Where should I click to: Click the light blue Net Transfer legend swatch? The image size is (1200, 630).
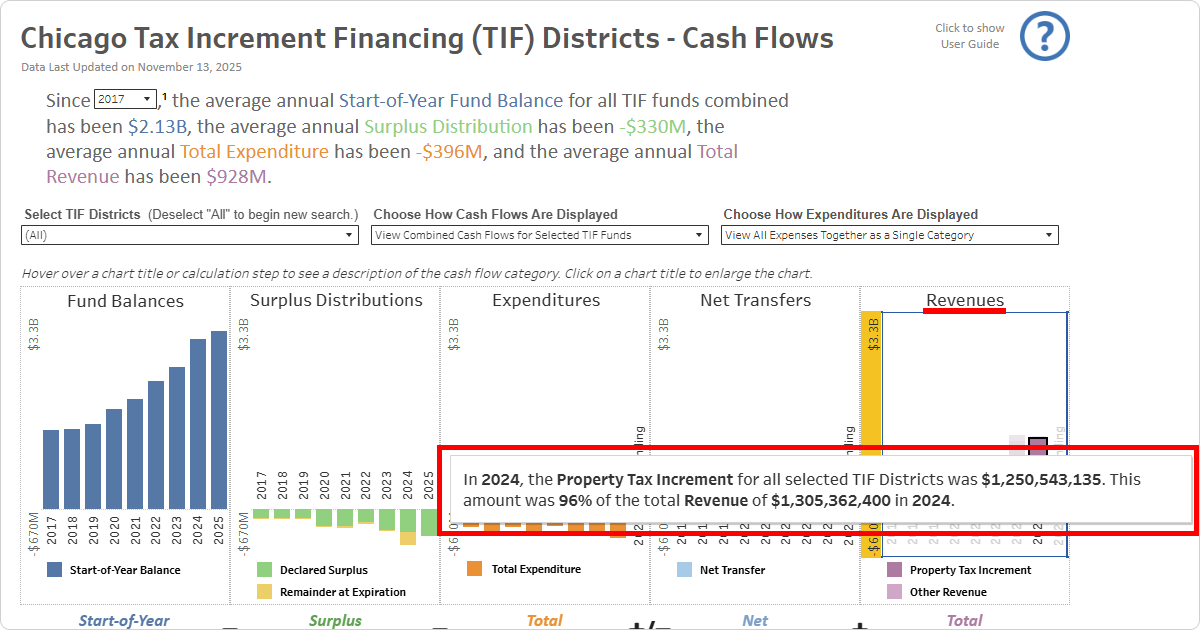click(x=684, y=570)
